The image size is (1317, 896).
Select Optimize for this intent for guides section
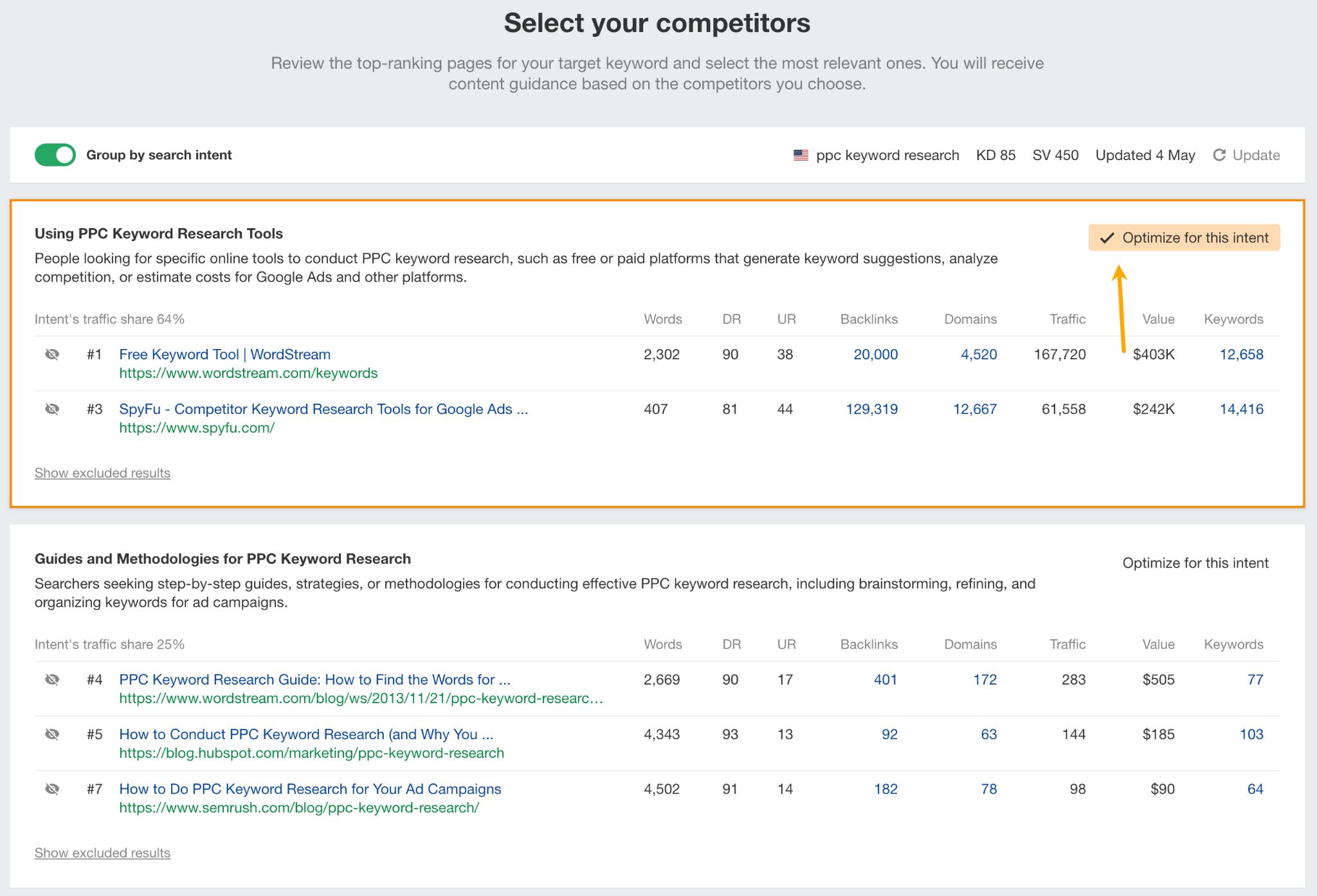(1195, 562)
